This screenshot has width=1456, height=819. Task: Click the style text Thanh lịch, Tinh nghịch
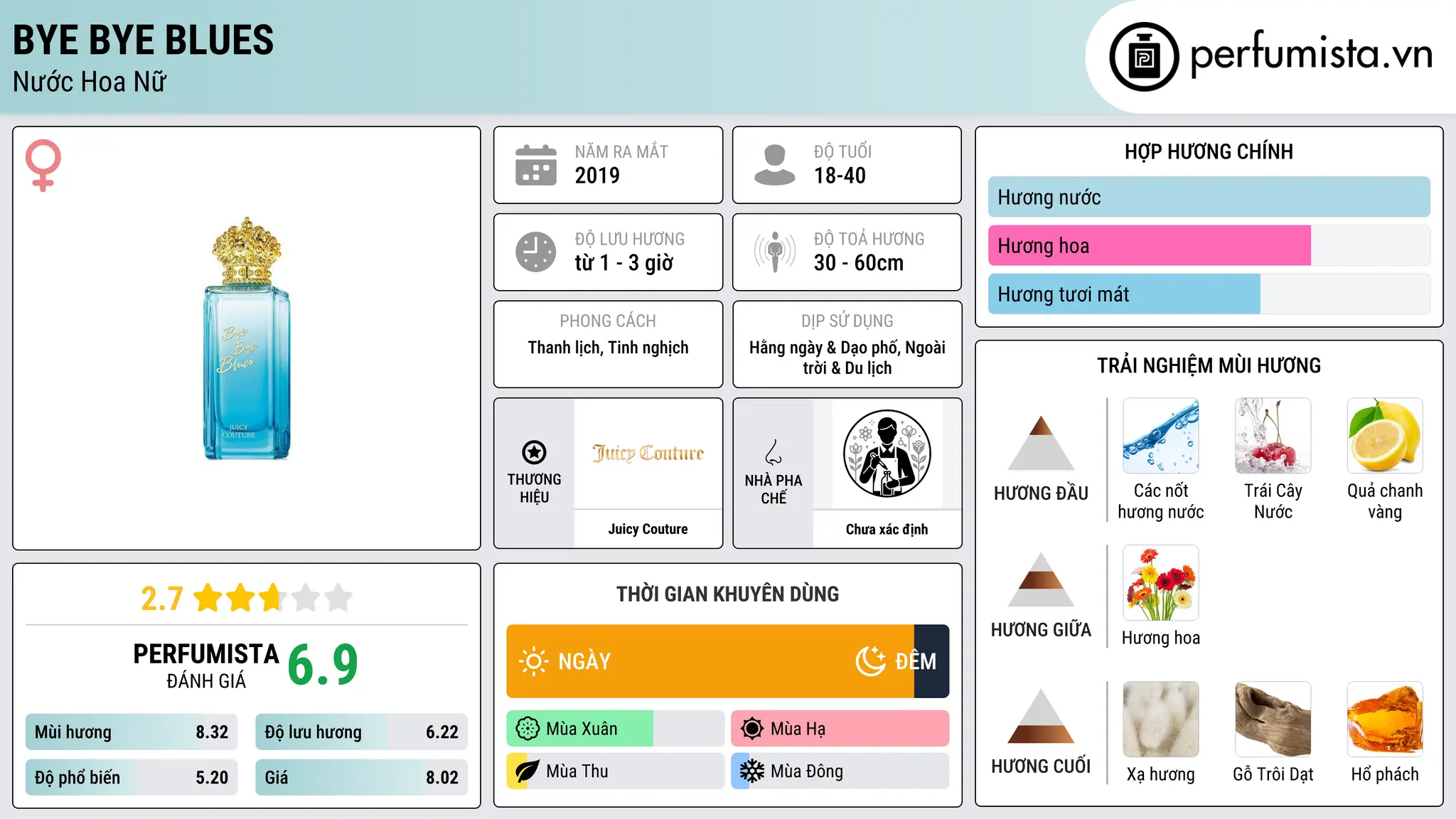click(x=608, y=348)
